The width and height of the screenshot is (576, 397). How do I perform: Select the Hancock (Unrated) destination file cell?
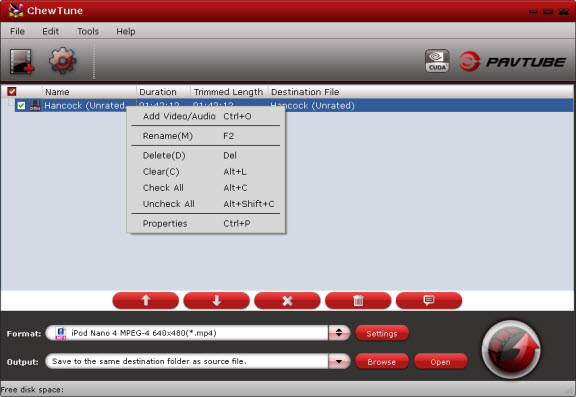[313, 106]
